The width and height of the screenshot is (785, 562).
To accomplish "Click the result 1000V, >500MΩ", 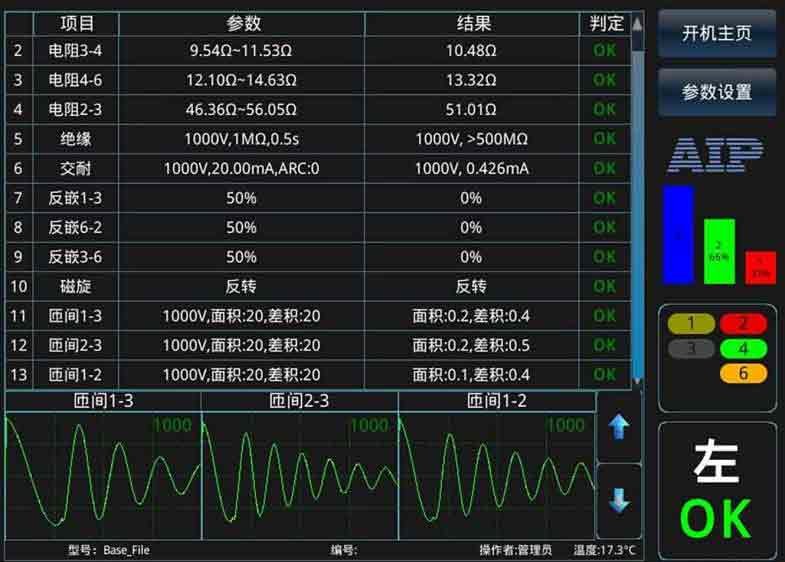I will coord(472,139).
